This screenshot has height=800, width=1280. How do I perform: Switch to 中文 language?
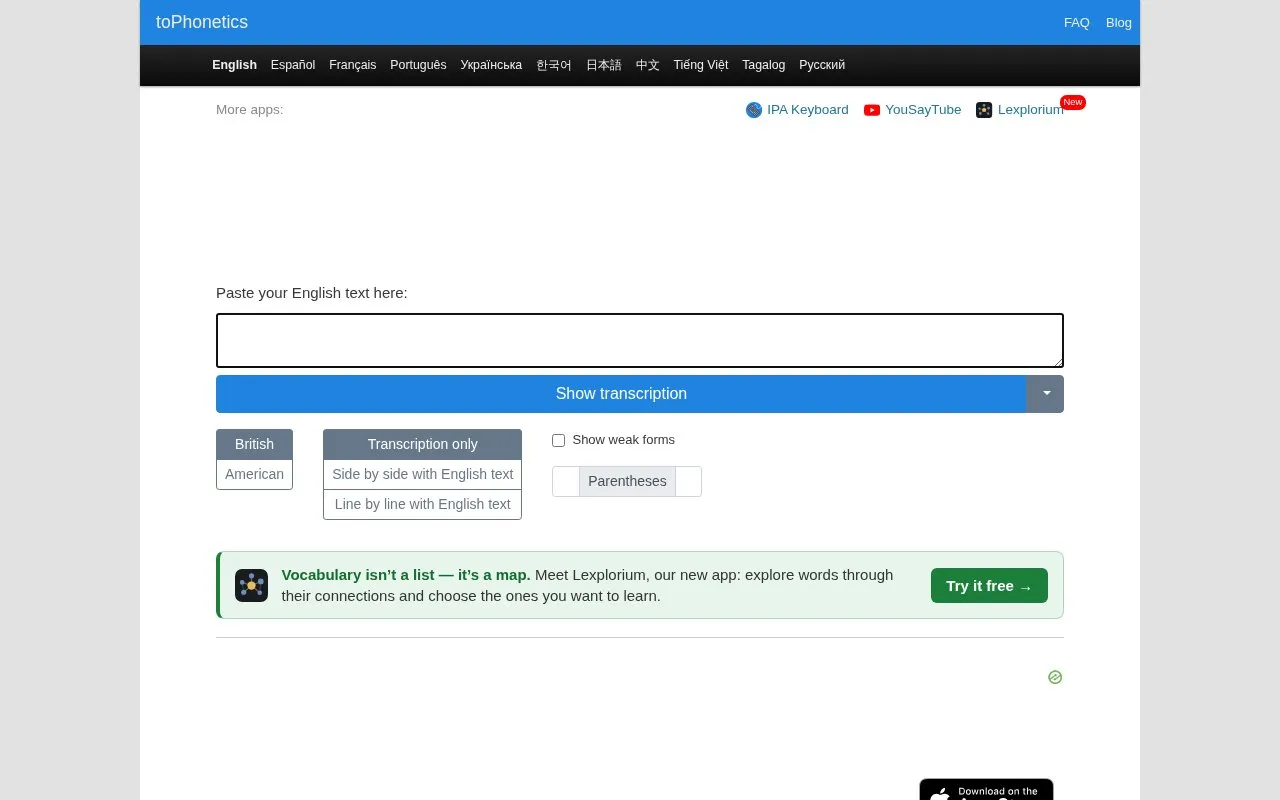point(648,65)
